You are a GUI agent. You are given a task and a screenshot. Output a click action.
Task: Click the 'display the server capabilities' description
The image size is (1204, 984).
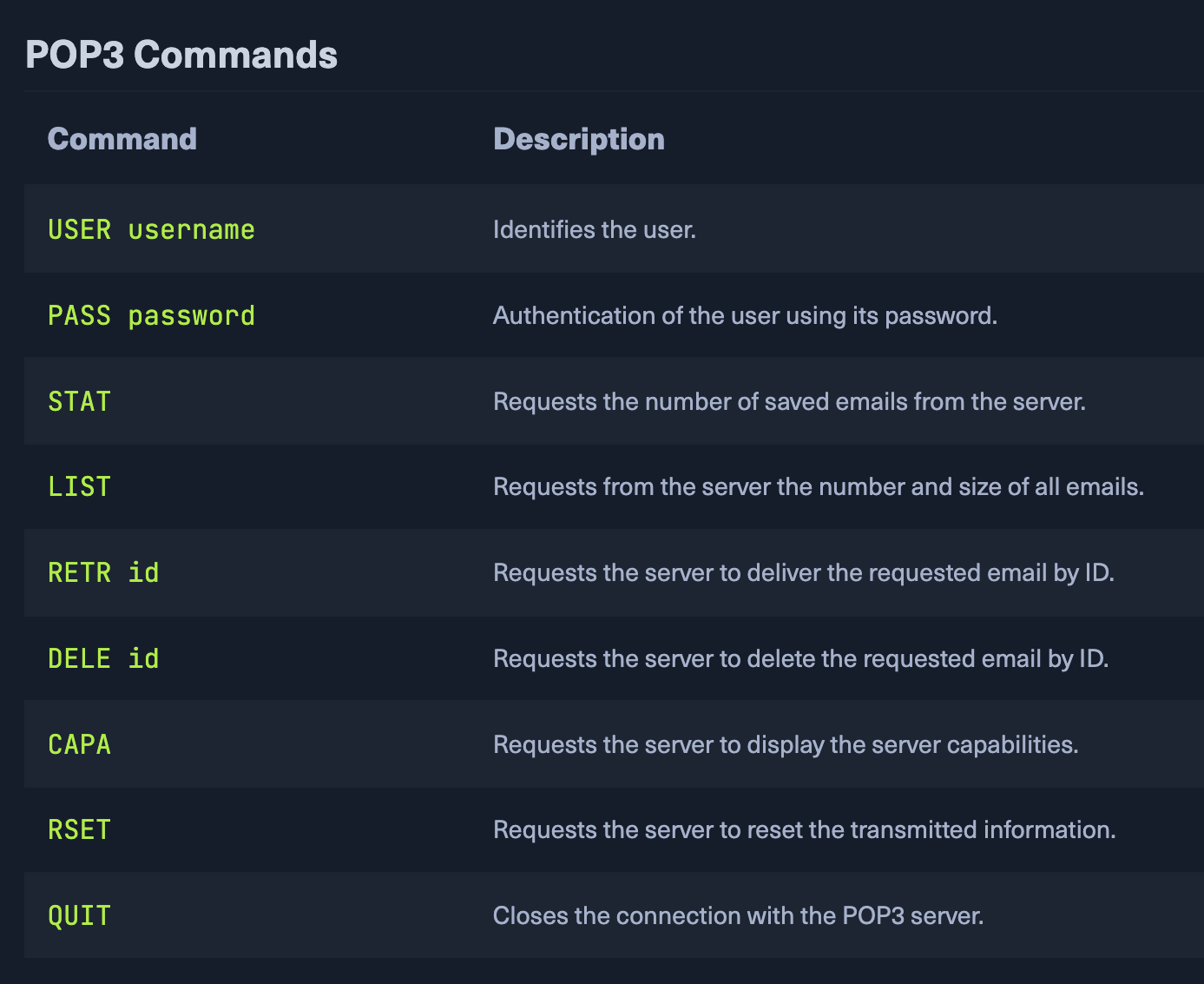[x=786, y=744]
